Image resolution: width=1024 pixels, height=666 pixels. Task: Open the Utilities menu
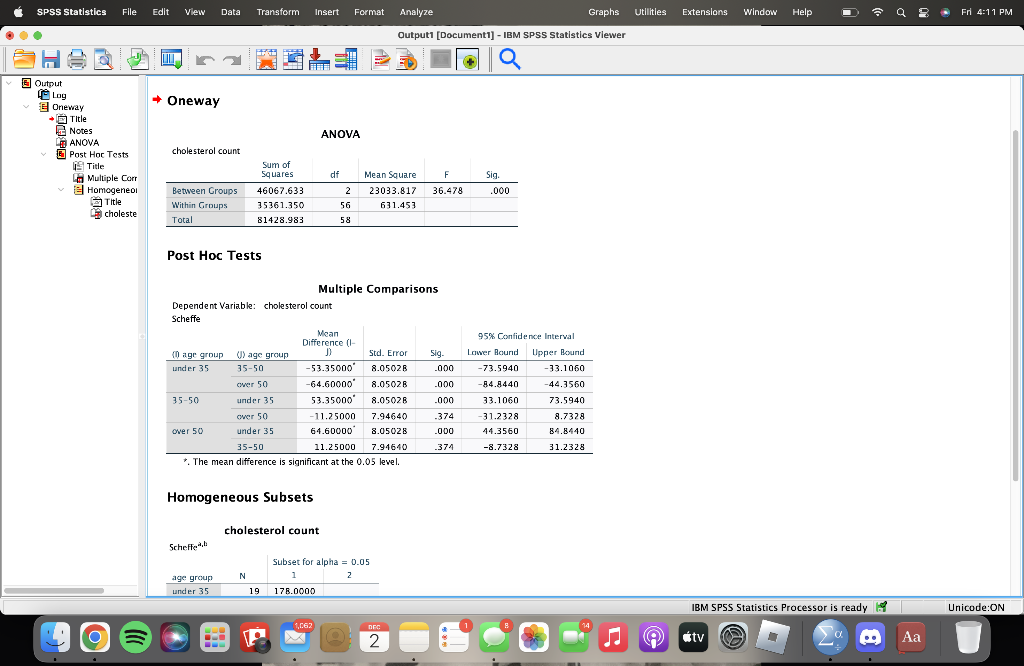650,12
